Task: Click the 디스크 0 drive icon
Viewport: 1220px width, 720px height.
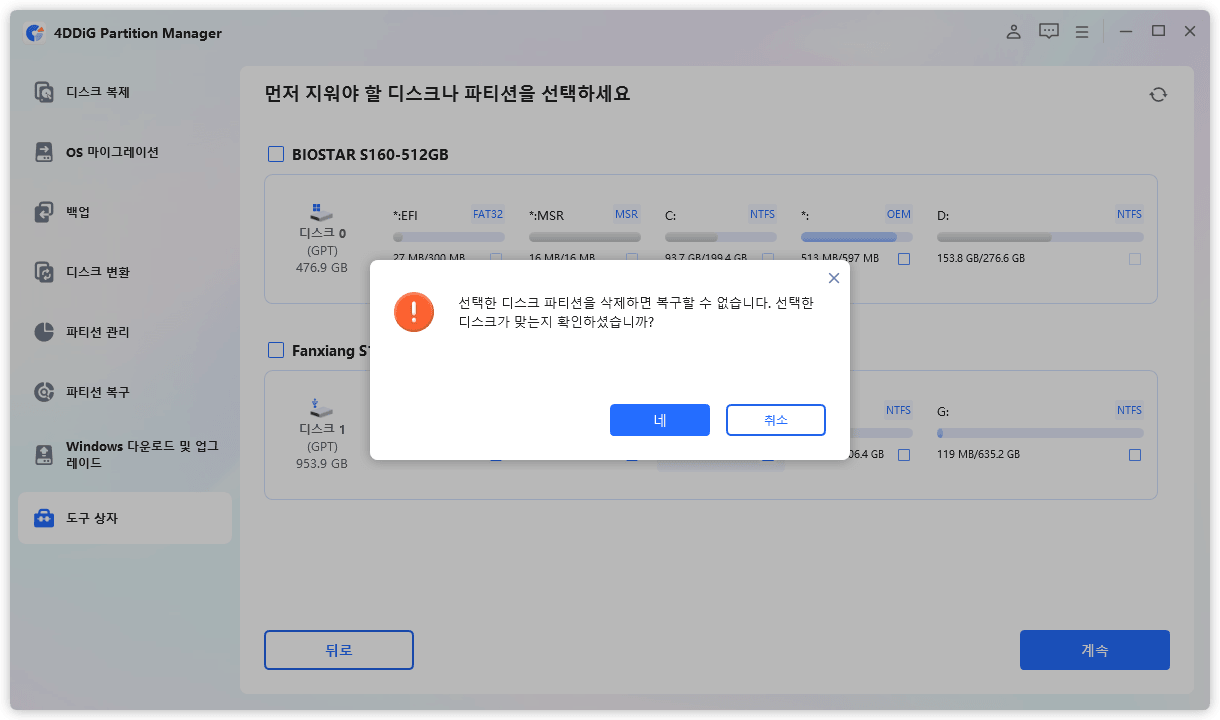Action: tap(321, 212)
